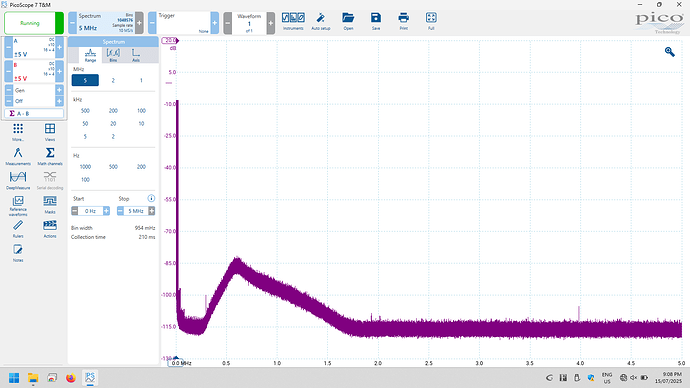The height and width of the screenshot is (388, 690).
Task: Open Firefox from the taskbar
Action: pos(70,378)
